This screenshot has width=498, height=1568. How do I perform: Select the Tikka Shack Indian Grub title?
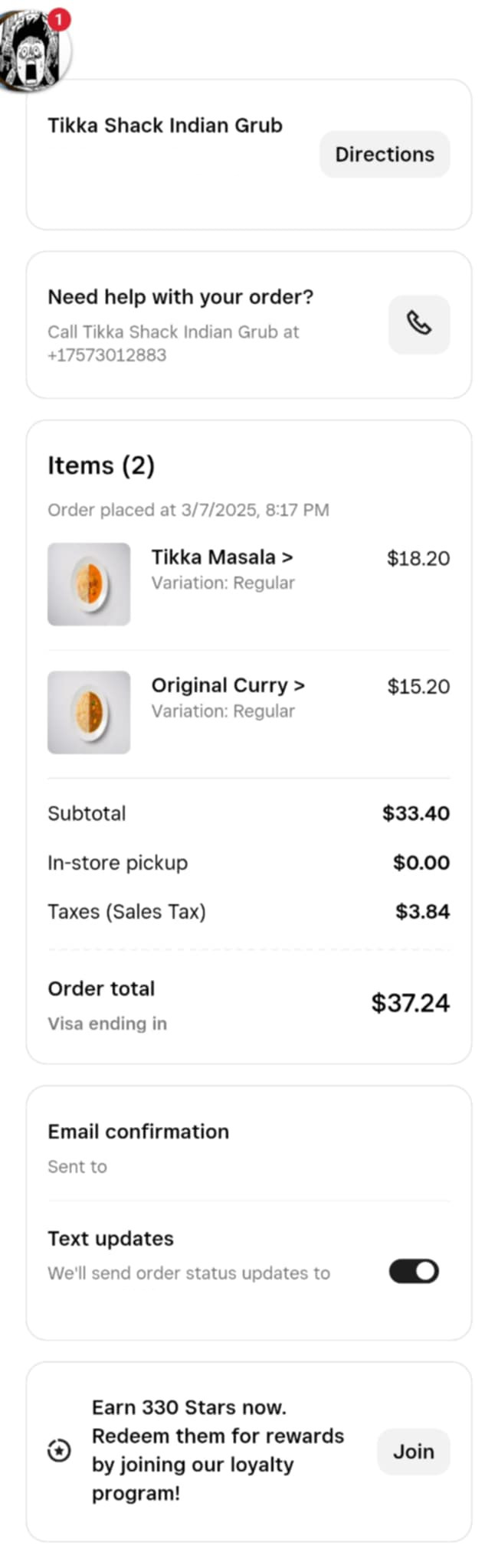point(165,125)
